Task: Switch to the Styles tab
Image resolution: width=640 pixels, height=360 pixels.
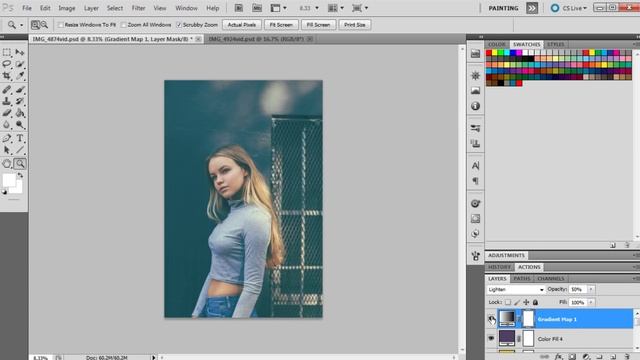Action: [556, 44]
